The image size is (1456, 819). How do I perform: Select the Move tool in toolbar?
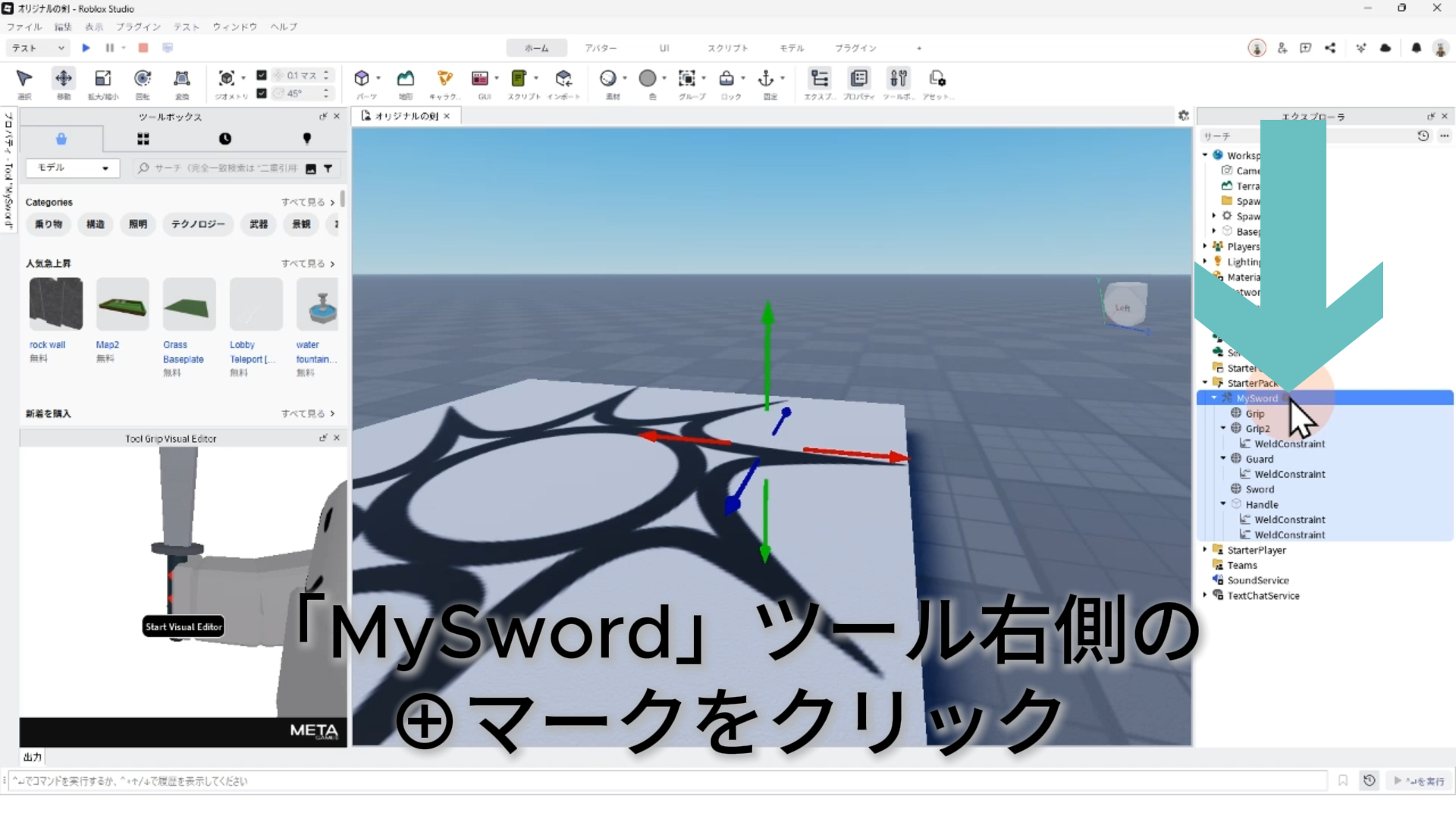(64, 79)
